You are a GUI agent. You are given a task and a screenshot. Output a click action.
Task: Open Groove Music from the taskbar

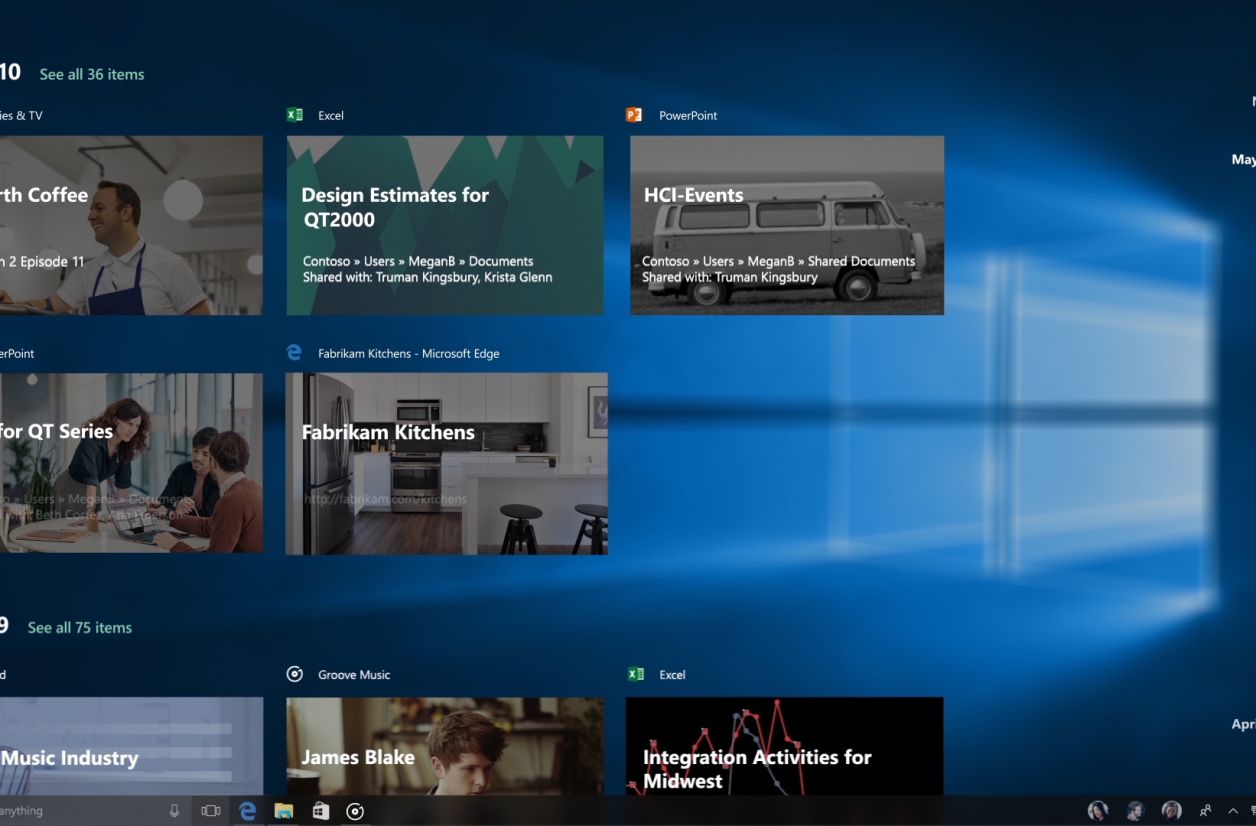click(x=355, y=811)
